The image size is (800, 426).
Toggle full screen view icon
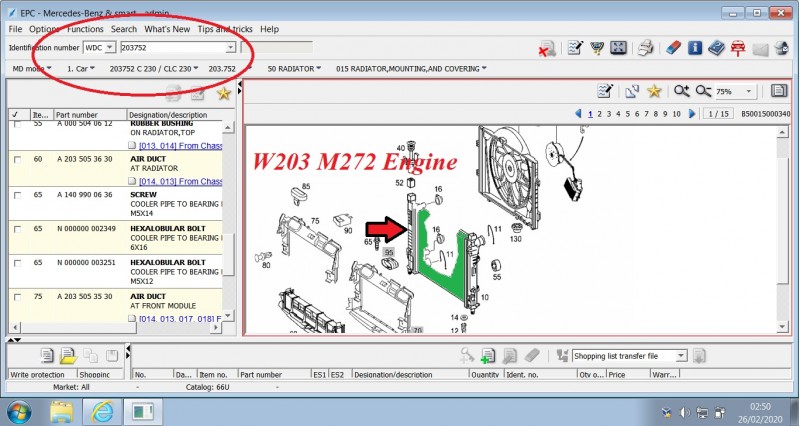pyautogui.click(x=618, y=48)
